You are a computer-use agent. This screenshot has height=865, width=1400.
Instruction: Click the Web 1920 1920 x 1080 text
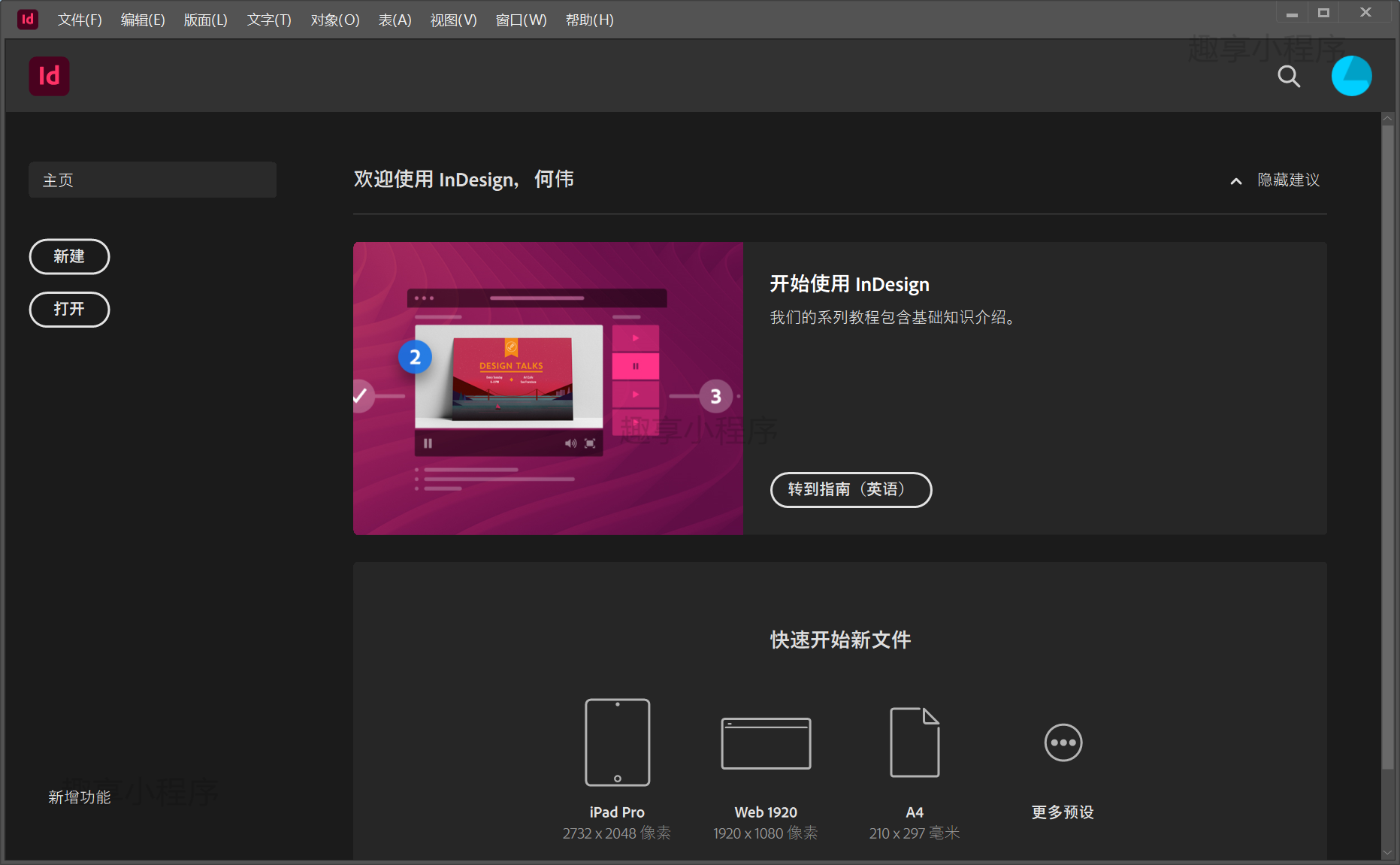pos(766,822)
